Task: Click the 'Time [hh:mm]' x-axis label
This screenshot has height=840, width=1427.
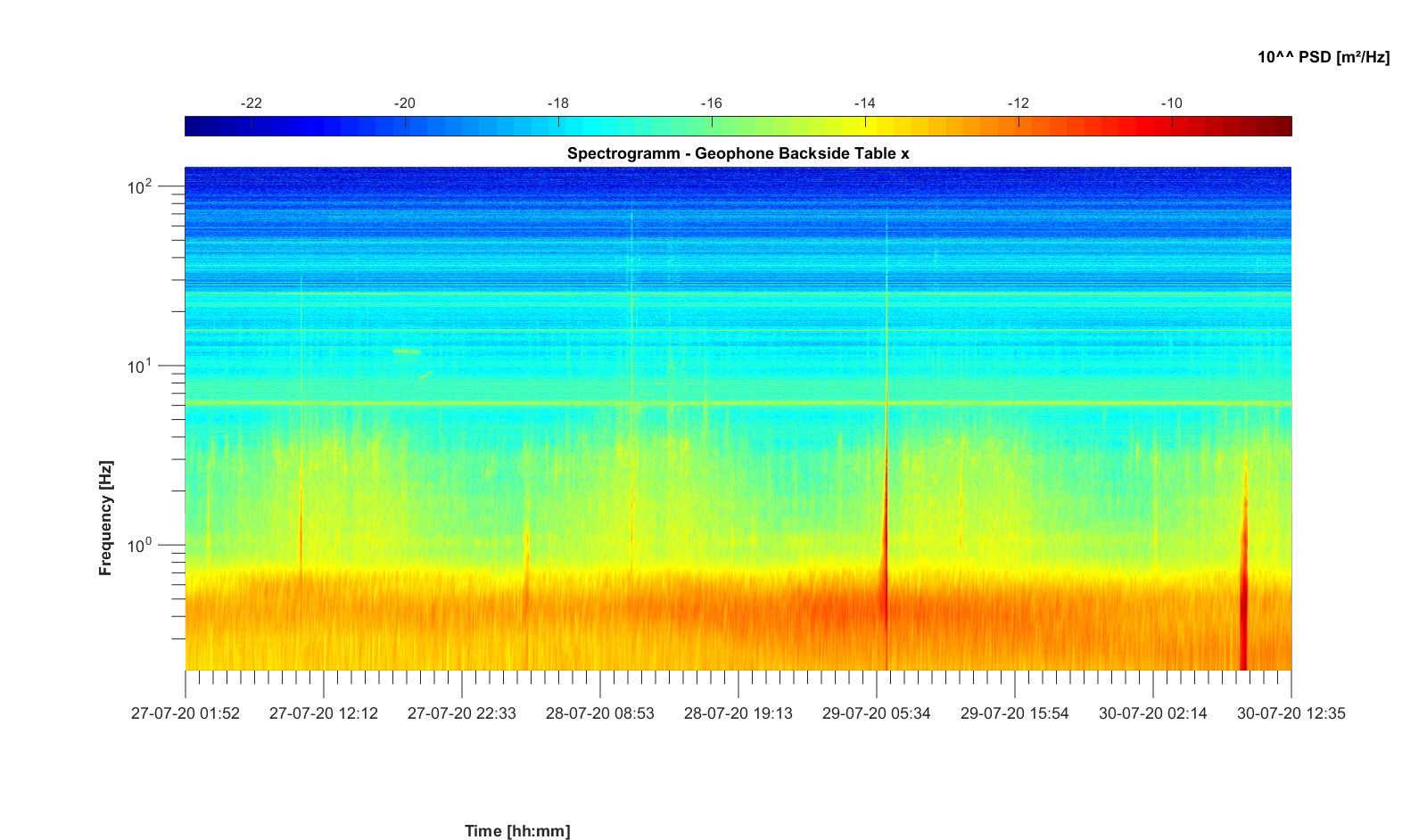Action: point(517,831)
